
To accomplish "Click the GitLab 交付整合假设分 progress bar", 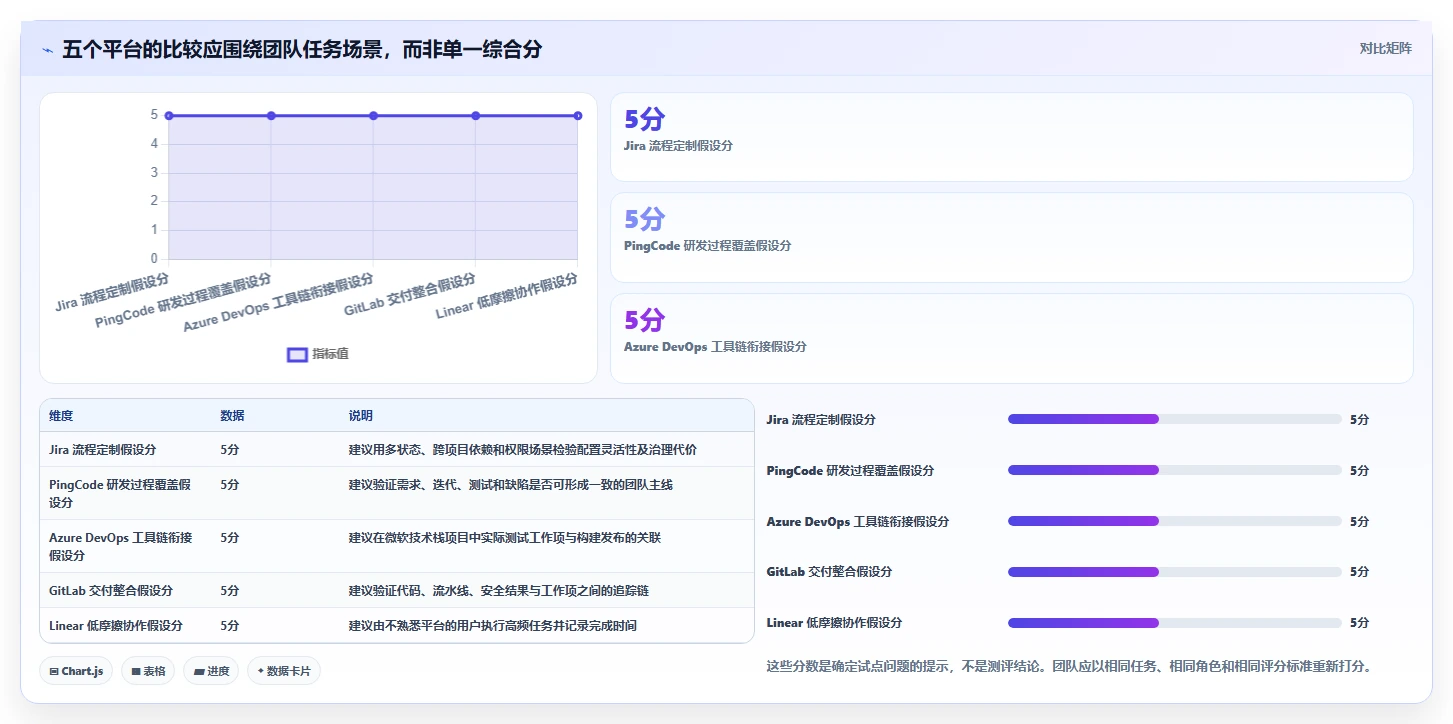I will tap(1175, 572).
